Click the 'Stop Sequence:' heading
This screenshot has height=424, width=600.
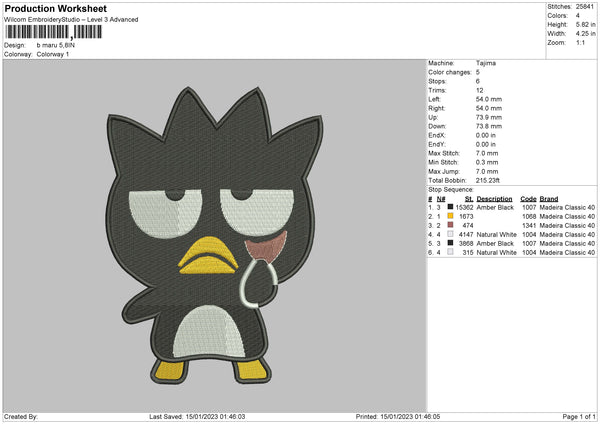click(x=451, y=189)
